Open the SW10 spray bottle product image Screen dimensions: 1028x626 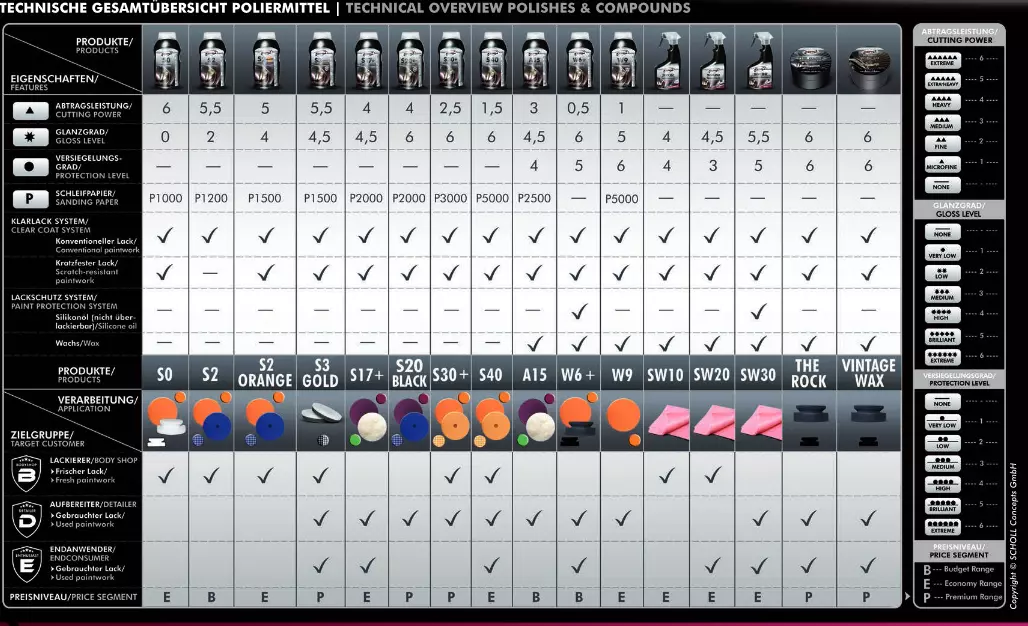[667, 60]
